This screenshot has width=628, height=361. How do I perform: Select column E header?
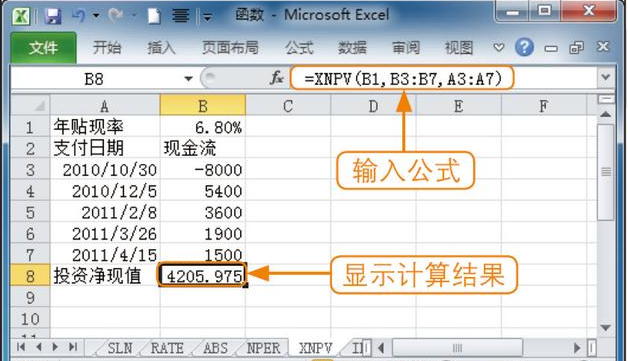click(x=459, y=106)
